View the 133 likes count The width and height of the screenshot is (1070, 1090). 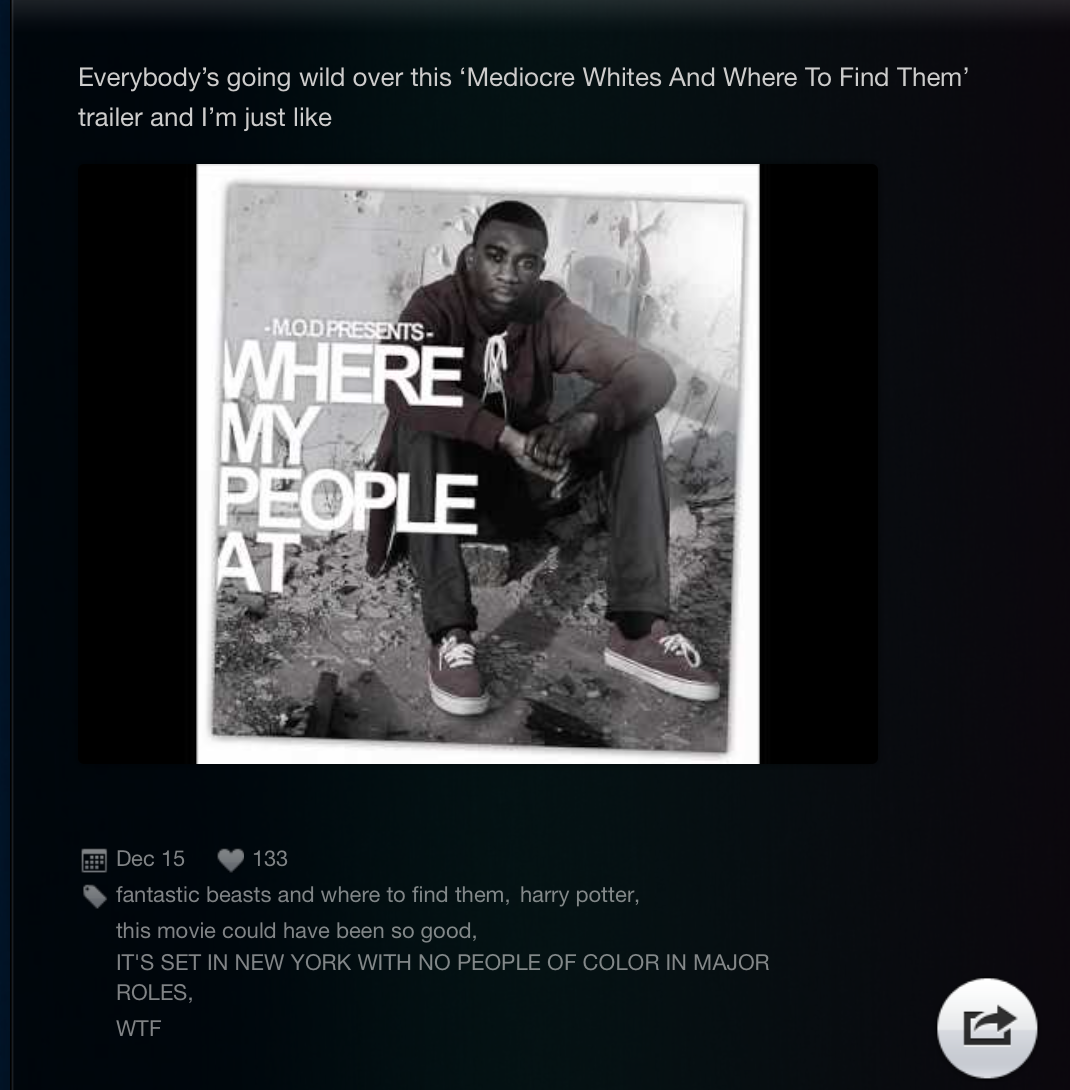[270, 859]
